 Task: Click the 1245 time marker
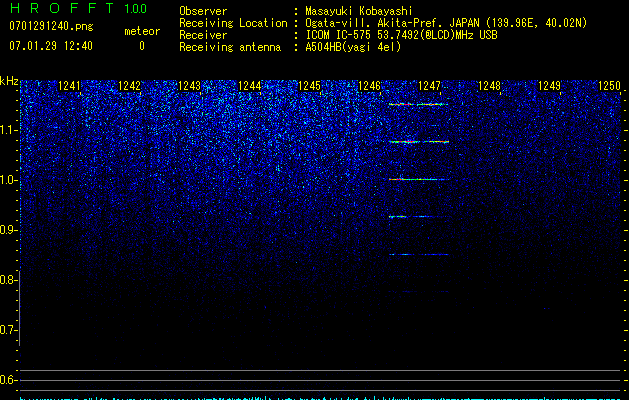pos(310,86)
